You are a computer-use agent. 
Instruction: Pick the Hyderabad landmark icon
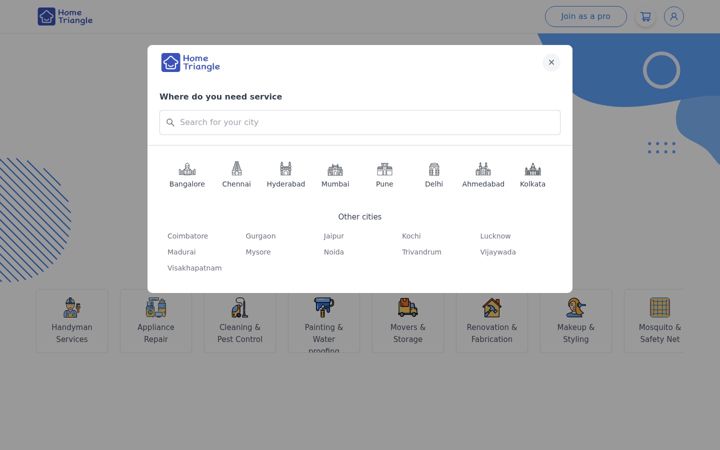point(286,169)
